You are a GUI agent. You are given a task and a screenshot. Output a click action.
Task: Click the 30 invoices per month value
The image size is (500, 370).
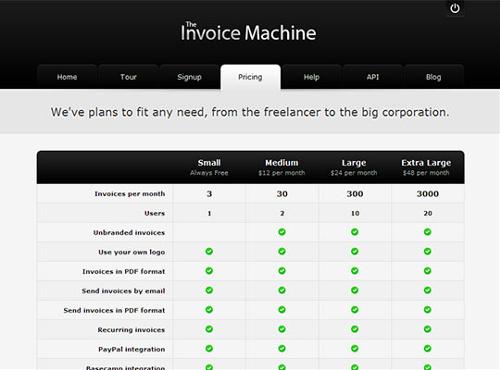coord(282,194)
